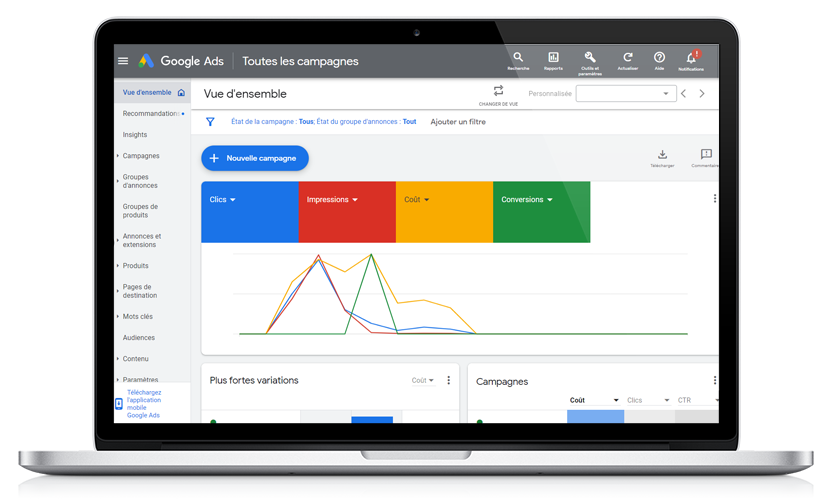Open the Clics metric dropdown

pyautogui.click(x=222, y=200)
